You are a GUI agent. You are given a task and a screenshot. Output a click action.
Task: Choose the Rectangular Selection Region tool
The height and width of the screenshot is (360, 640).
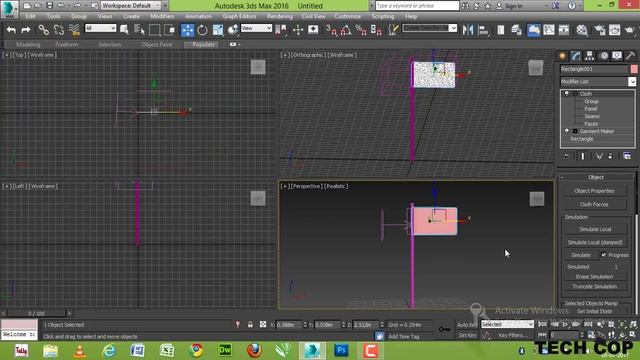pyautogui.click(x=154, y=30)
